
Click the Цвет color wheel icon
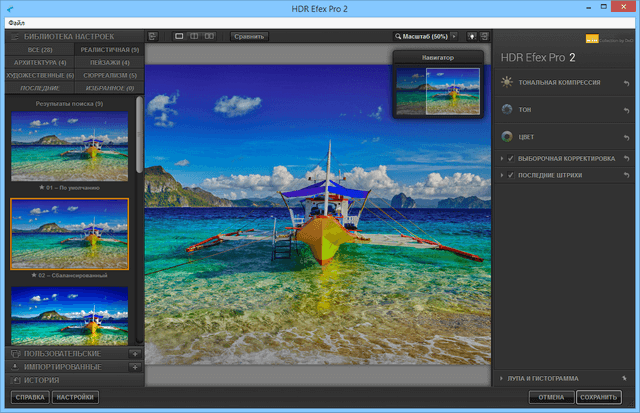tap(508, 137)
